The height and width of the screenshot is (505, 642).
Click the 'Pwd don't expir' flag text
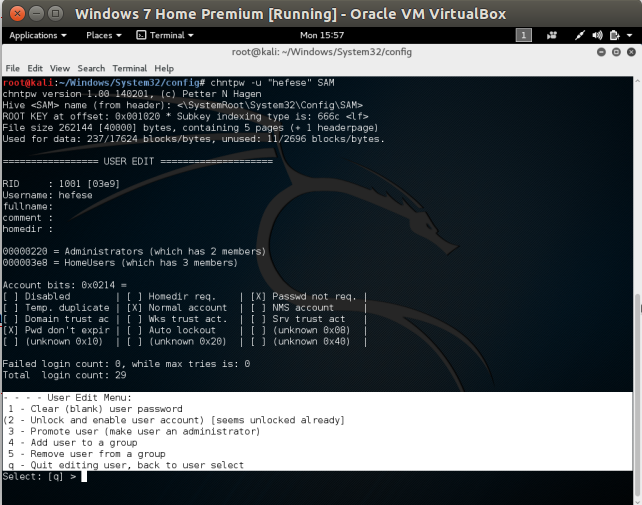tap(67, 330)
